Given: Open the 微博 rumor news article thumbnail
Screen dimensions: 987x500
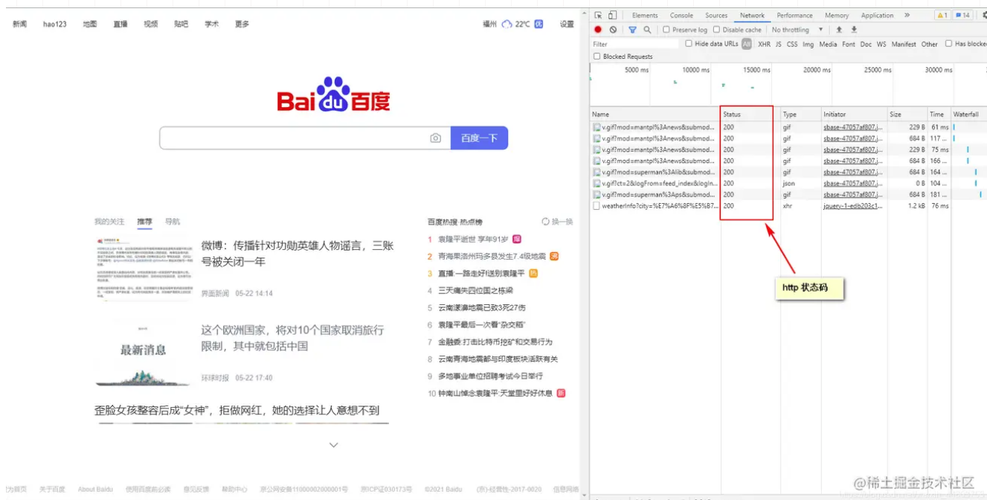Looking at the screenshot, I should tap(144, 268).
